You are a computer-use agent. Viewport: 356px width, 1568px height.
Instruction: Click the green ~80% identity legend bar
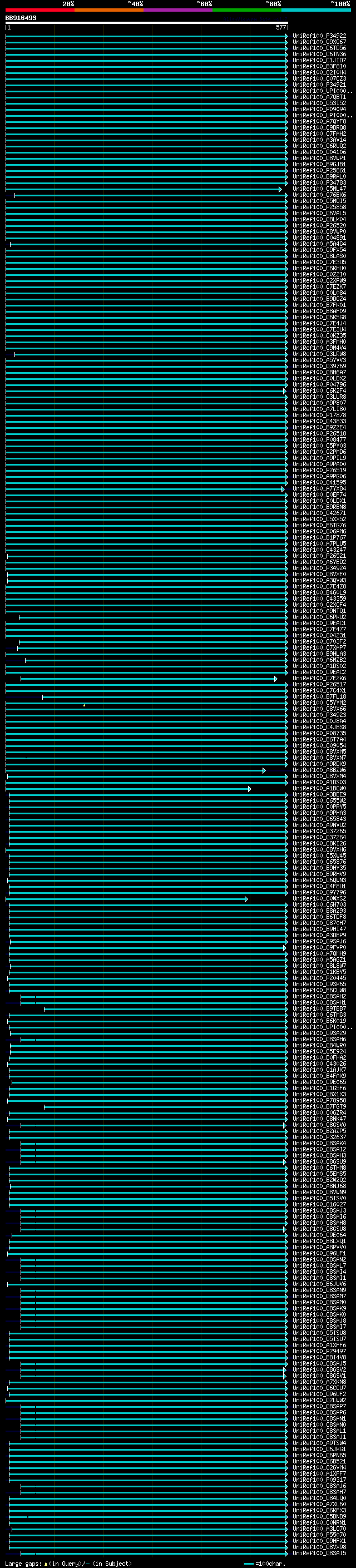pyautogui.click(x=246, y=10)
